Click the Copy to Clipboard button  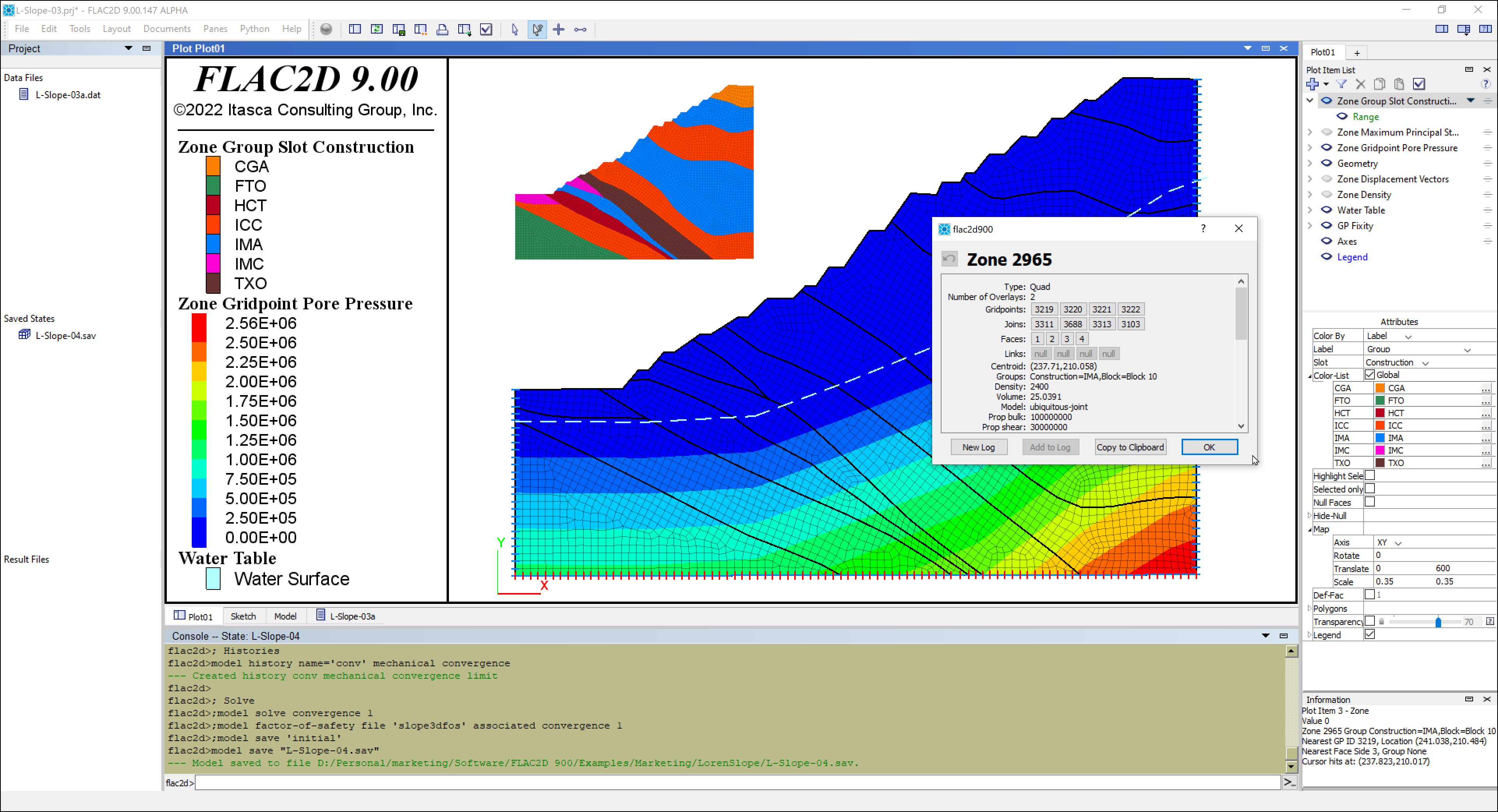[x=1130, y=447]
